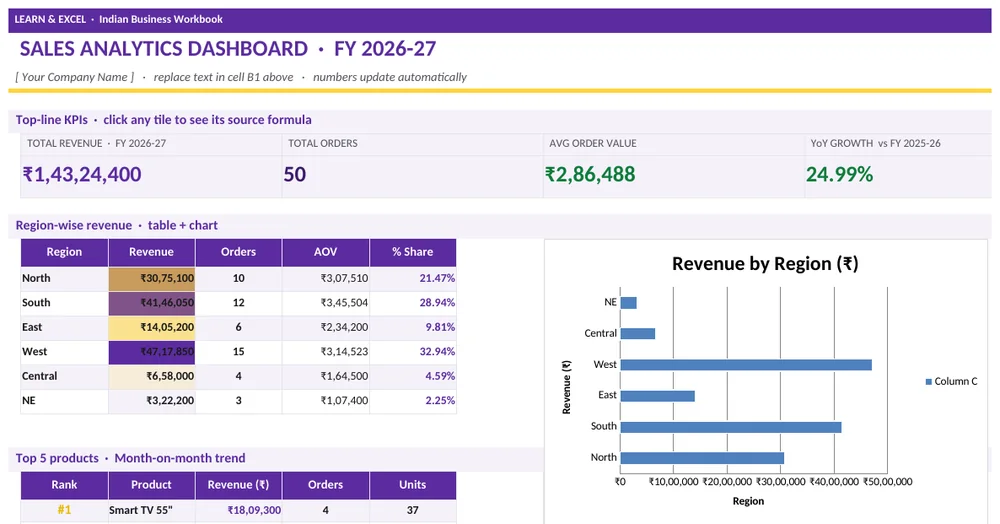Select the South region name cell
This screenshot has width=1000, height=524.
point(64,303)
